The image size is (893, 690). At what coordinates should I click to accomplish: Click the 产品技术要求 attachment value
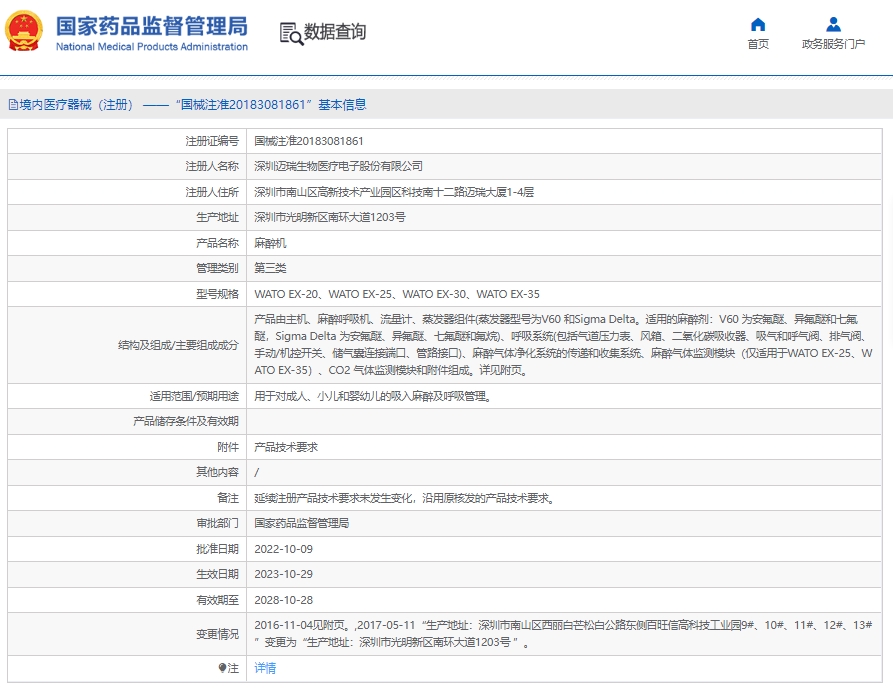286,447
